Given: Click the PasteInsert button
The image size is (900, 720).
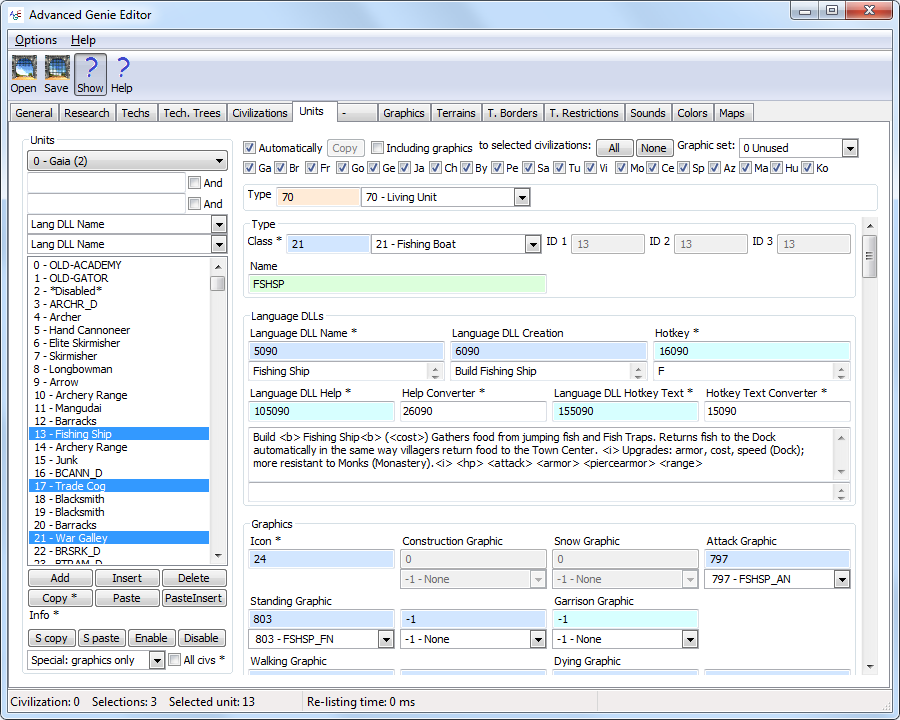Looking at the screenshot, I should (194, 598).
